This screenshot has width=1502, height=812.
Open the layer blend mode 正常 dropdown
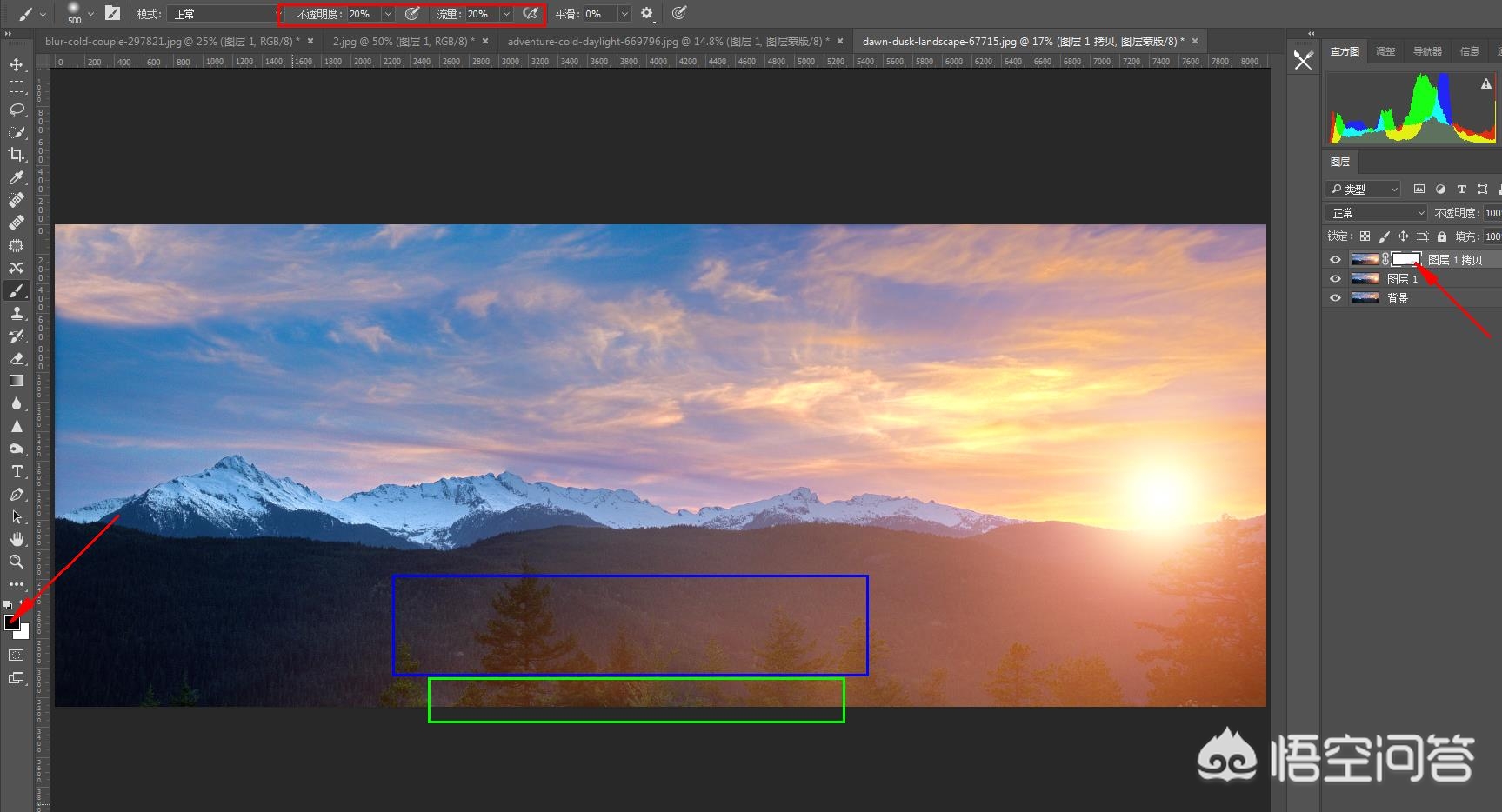pos(1377,213)
